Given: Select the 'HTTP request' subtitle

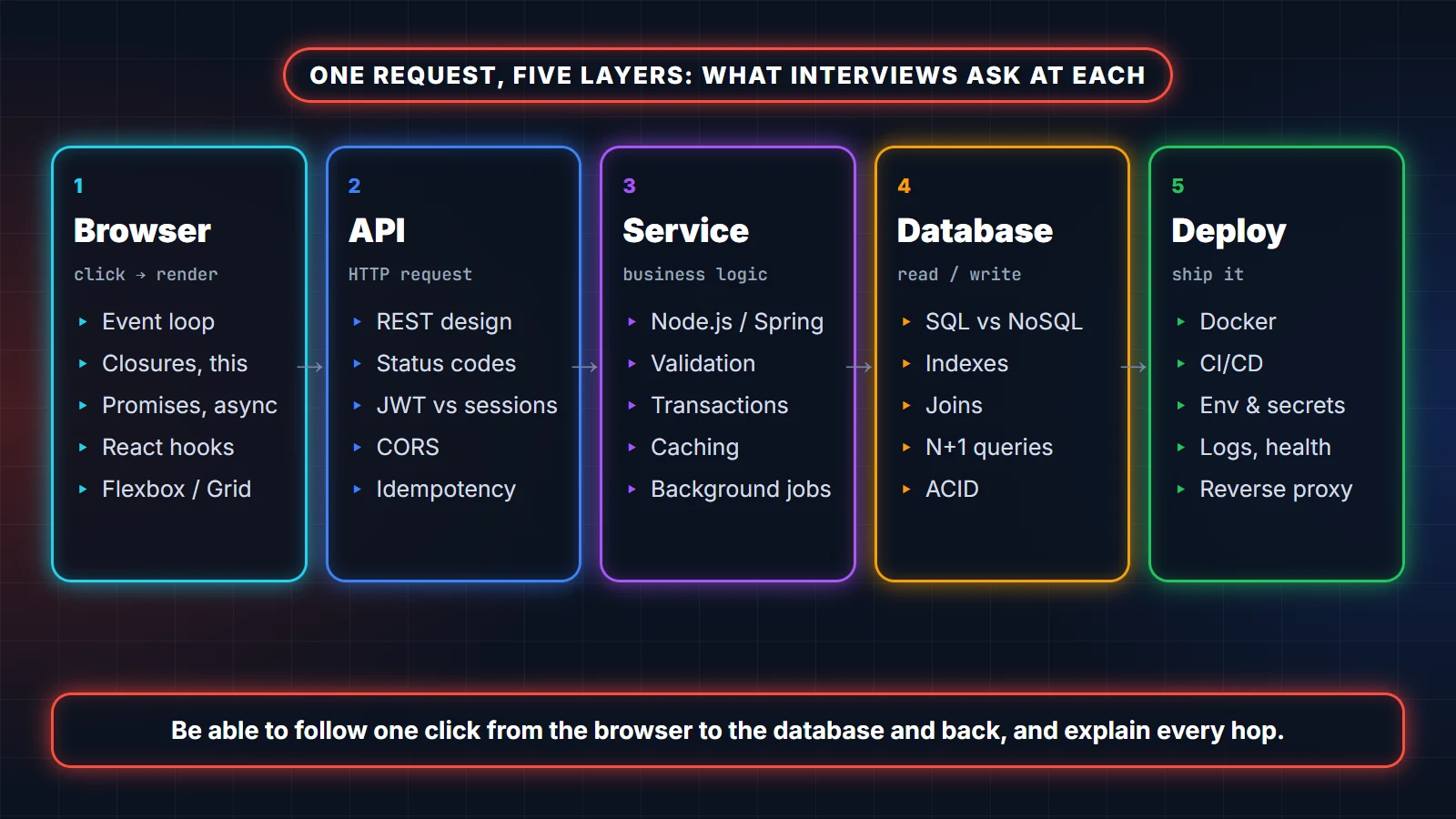Looking at the screenshot, I should pyautogui.click(x=410, y=274).
